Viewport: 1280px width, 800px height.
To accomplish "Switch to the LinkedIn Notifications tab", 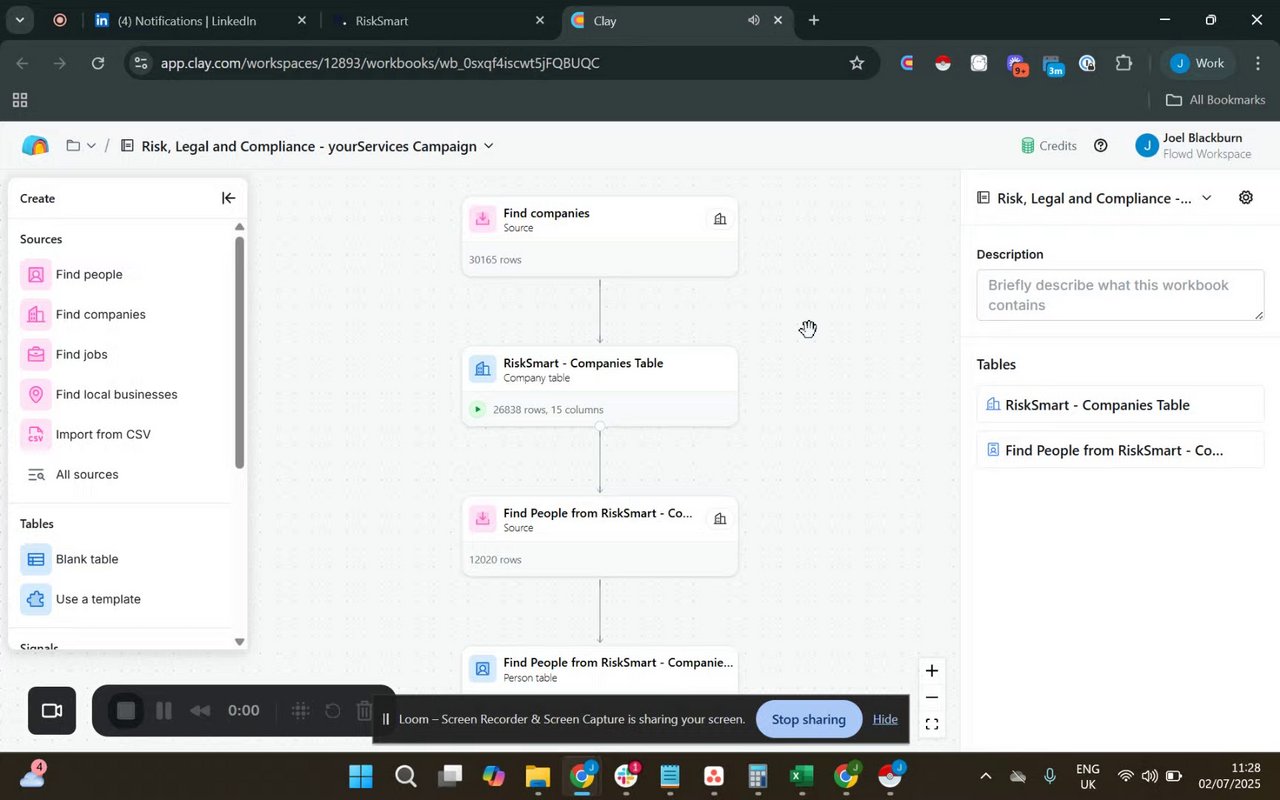I will point(200,20).
